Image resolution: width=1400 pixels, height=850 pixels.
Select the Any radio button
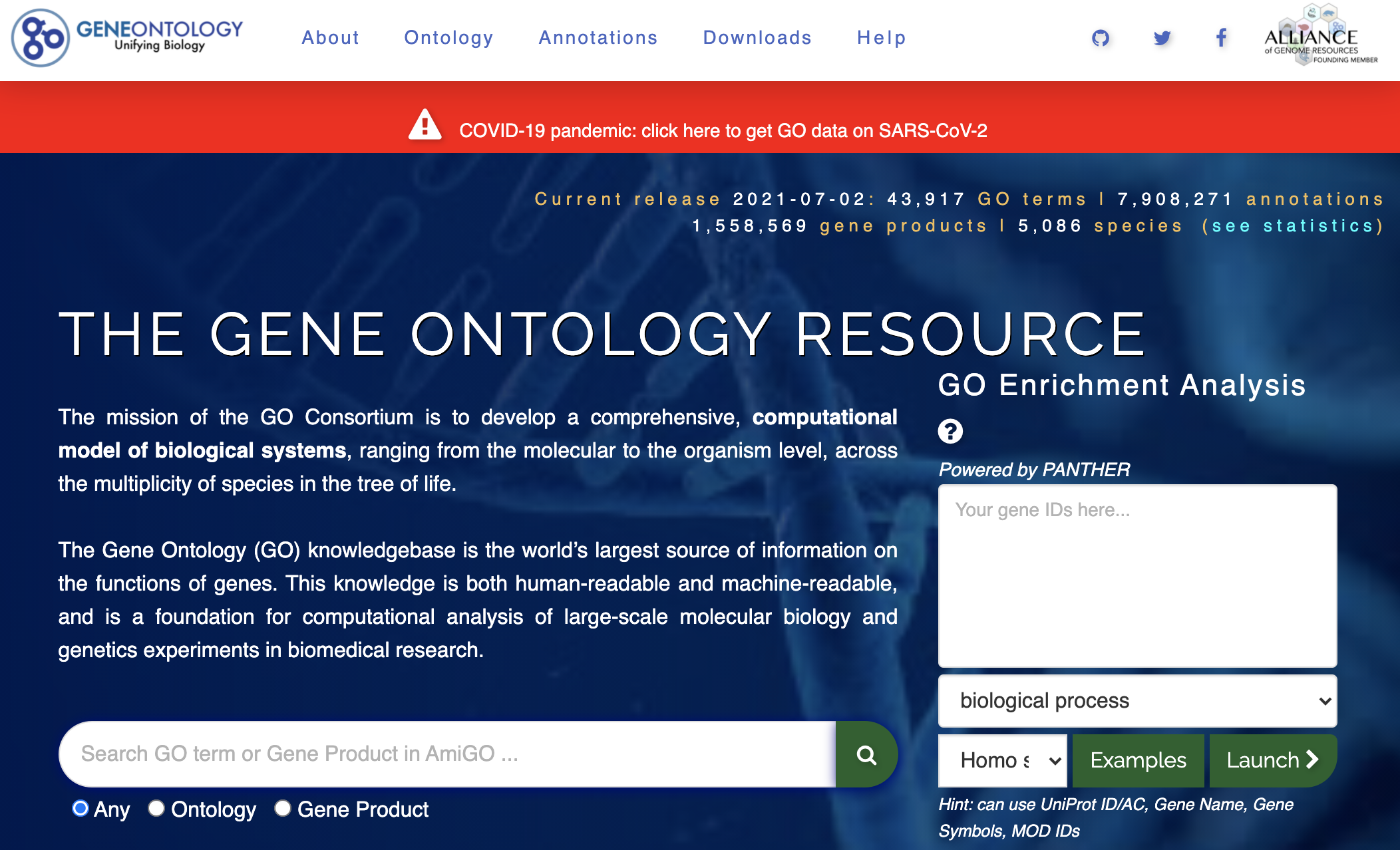coord(81,808)
